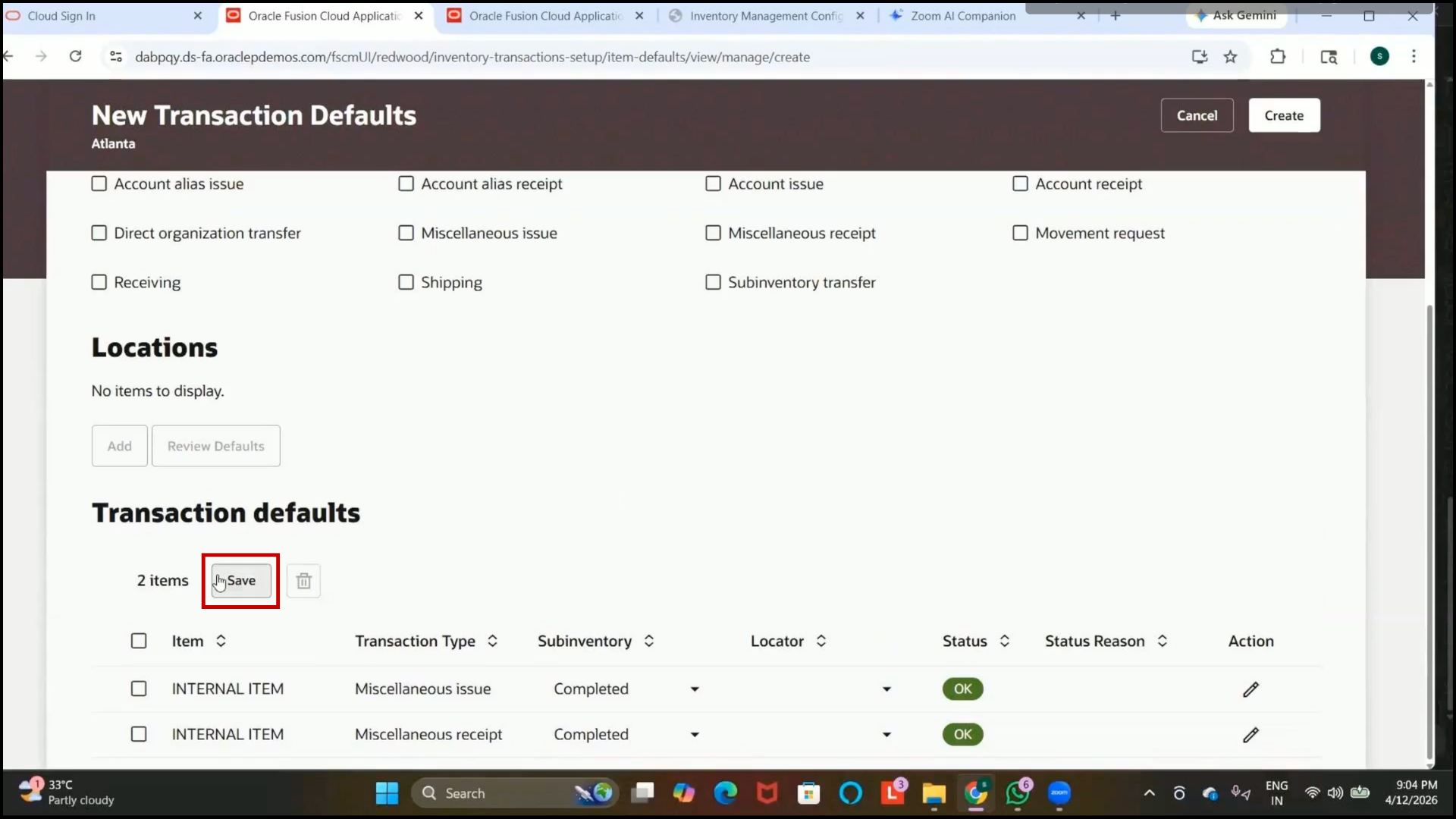Click the Create button
The width and height of the screenshot is (1456, 819).
click(x=1284, y=115)
